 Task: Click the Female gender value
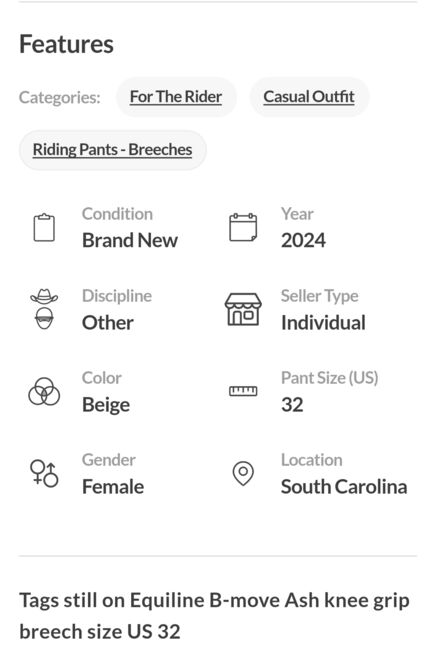point(113,487)
